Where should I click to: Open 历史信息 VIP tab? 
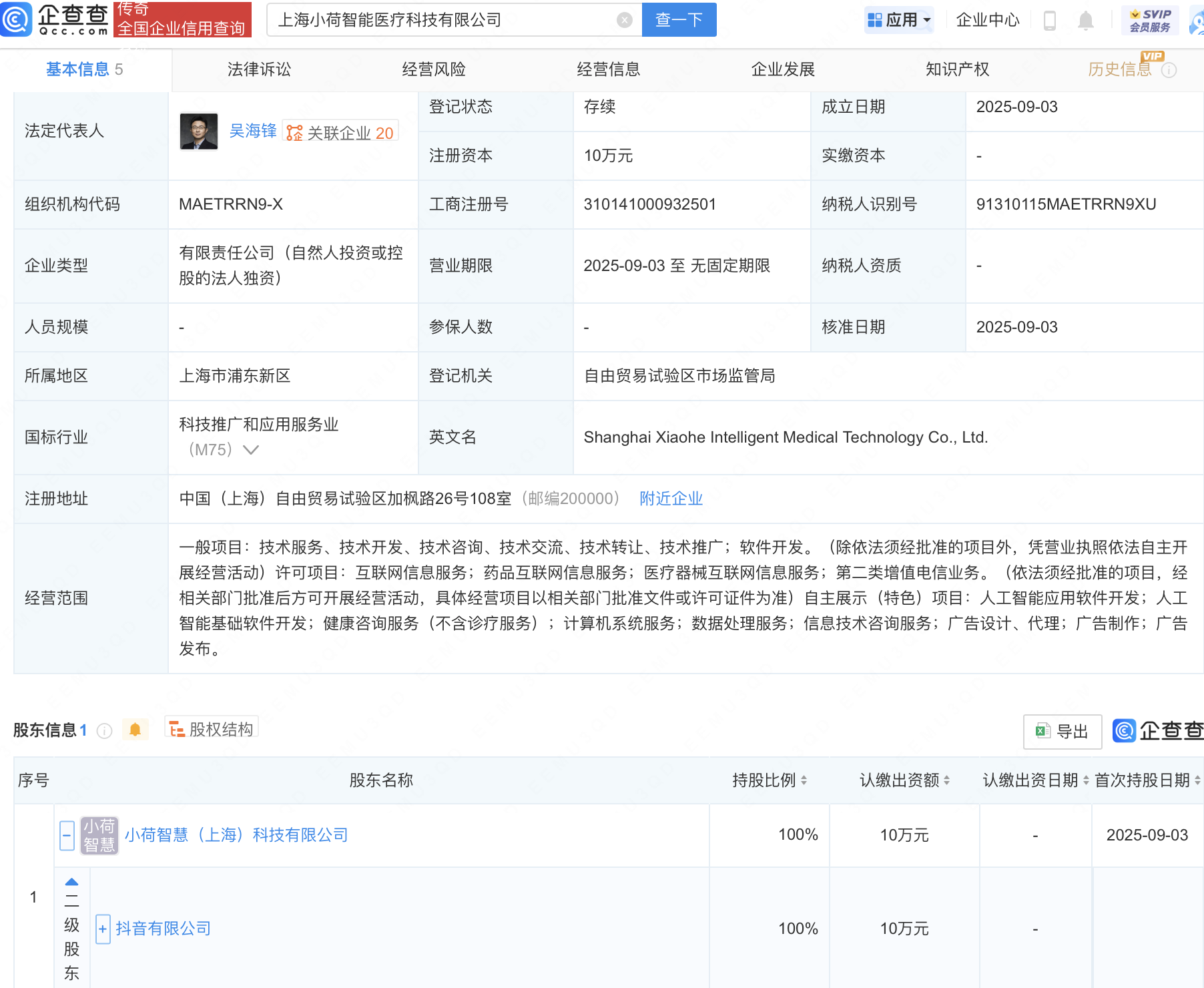tap(1120, 69)
